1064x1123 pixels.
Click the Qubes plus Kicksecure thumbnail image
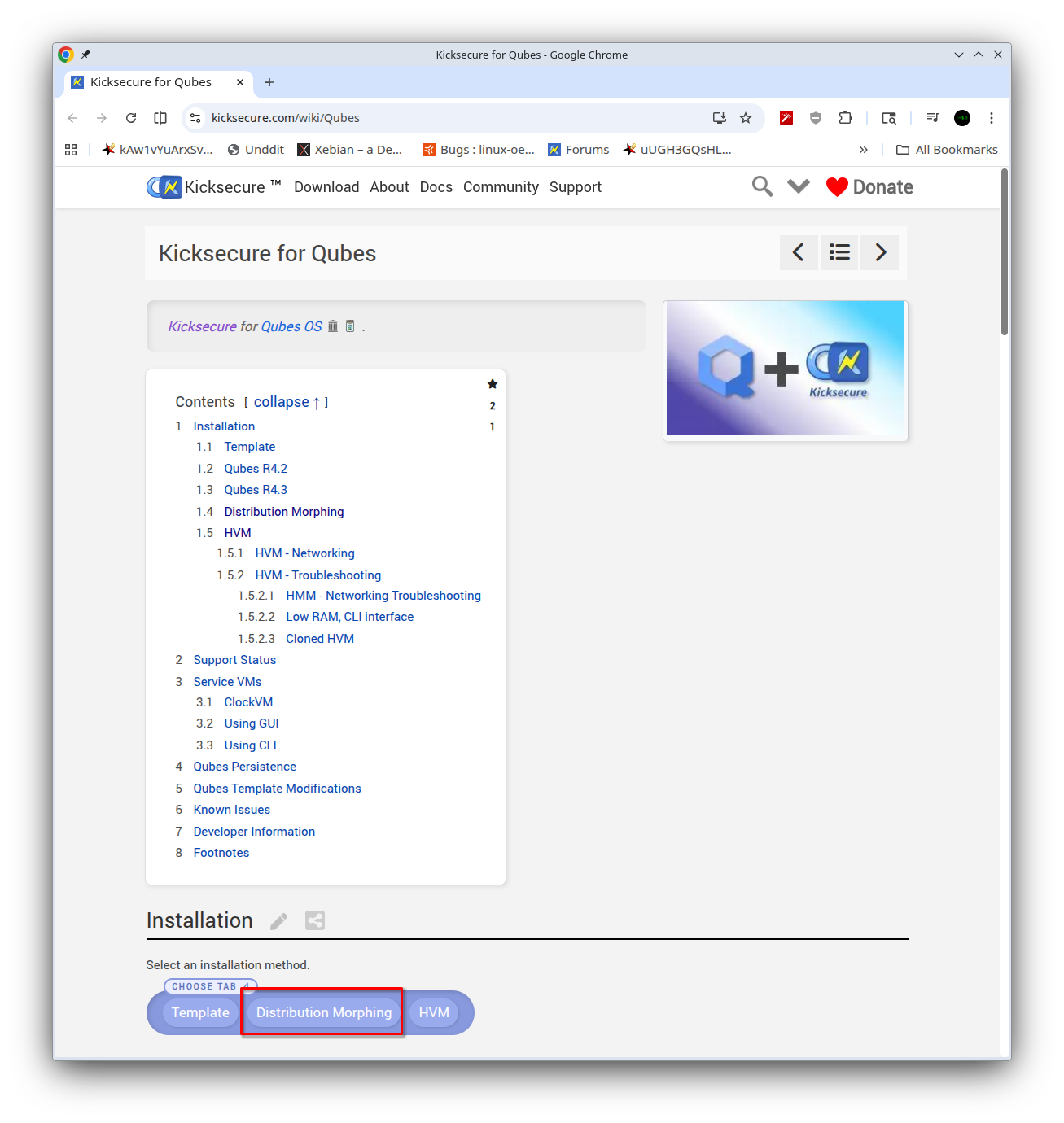coord(786,369)
